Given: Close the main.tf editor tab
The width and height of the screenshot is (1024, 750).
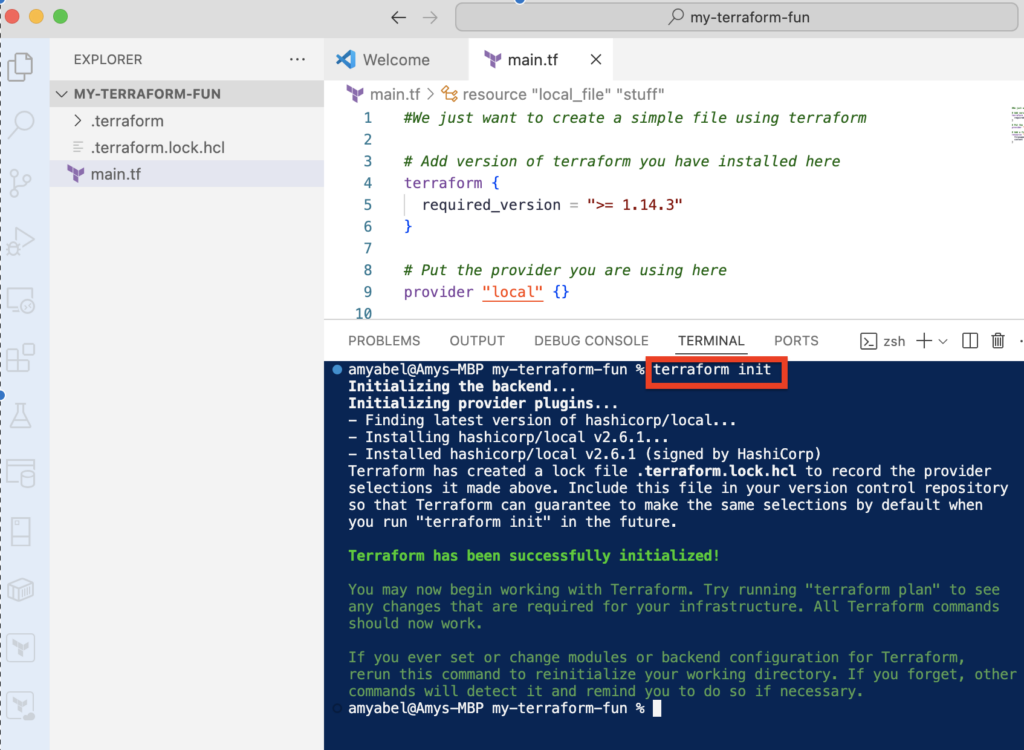Looking at the screenshot, I should tap(596, 60).
